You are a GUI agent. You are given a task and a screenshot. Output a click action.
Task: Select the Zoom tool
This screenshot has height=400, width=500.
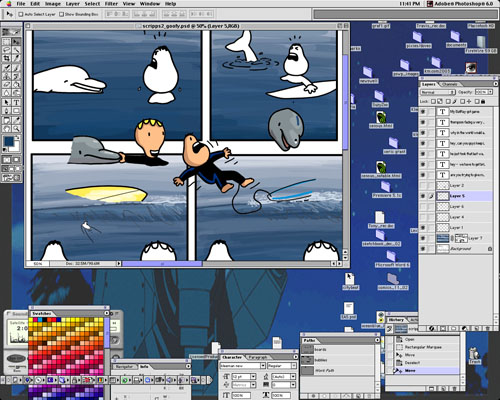pos(16,129)
